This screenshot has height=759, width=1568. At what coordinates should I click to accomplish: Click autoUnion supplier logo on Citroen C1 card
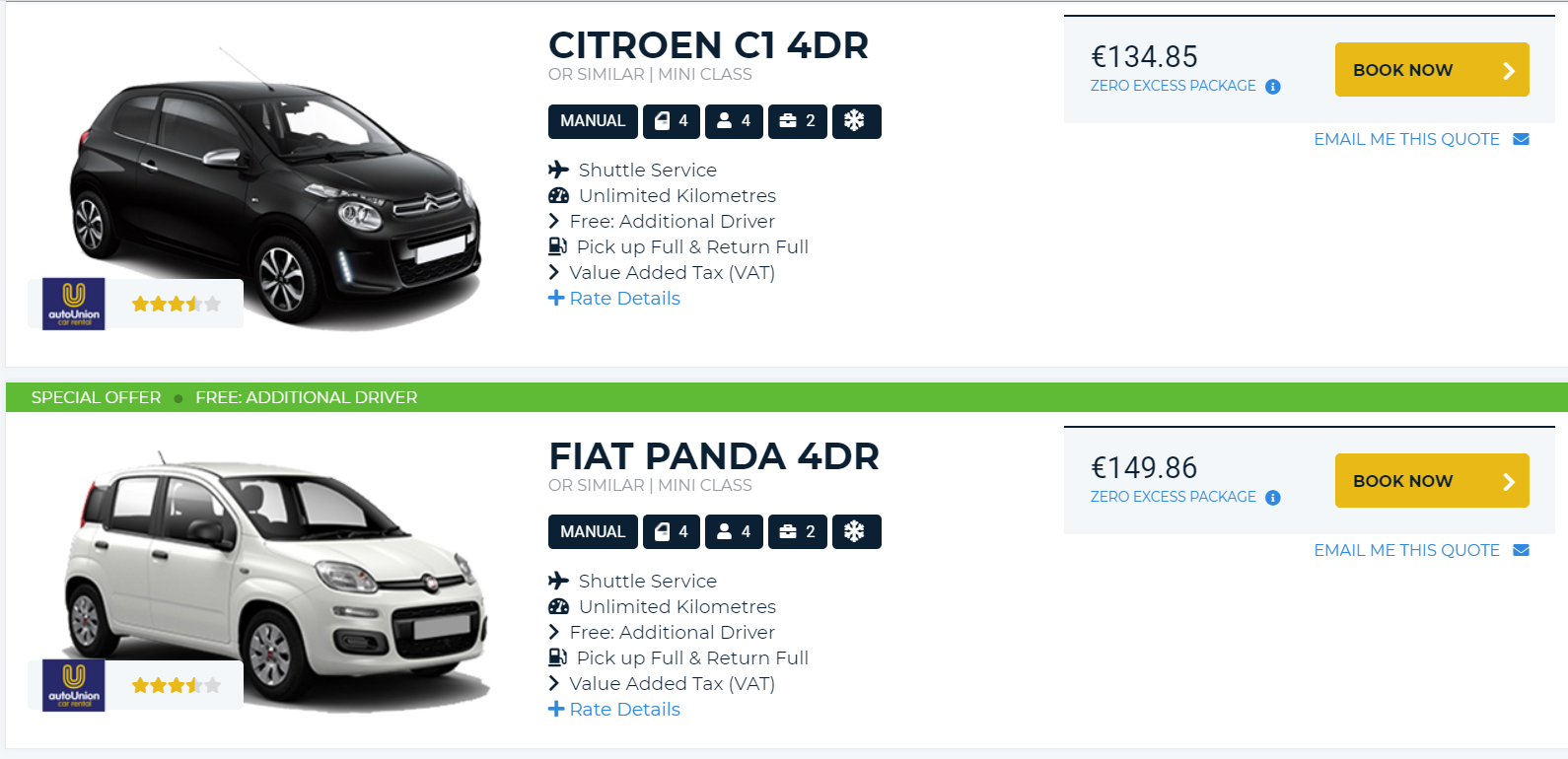coord(74,305)
